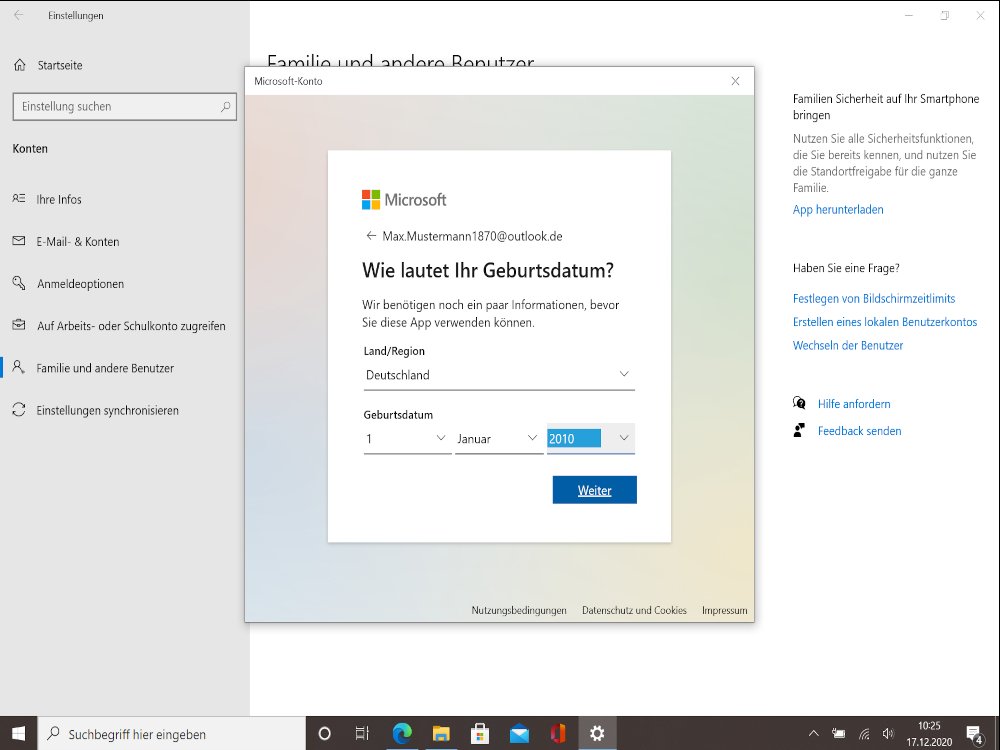Screen dimensions: 1000x750
Task: Click the App herunterladen link
Action: point(838,210)
